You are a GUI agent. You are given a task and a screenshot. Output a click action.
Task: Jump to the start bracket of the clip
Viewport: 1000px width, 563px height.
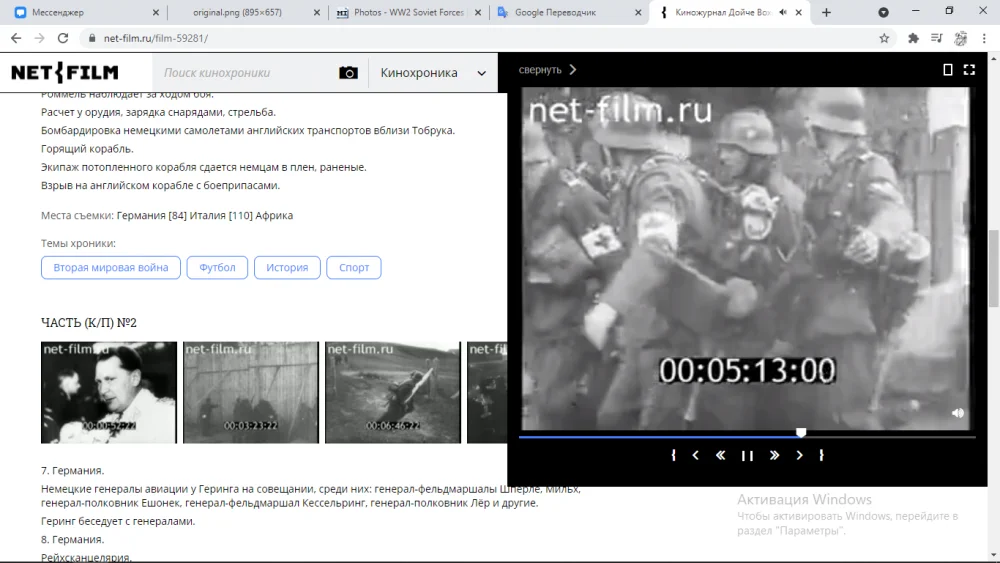coord(673,455)
